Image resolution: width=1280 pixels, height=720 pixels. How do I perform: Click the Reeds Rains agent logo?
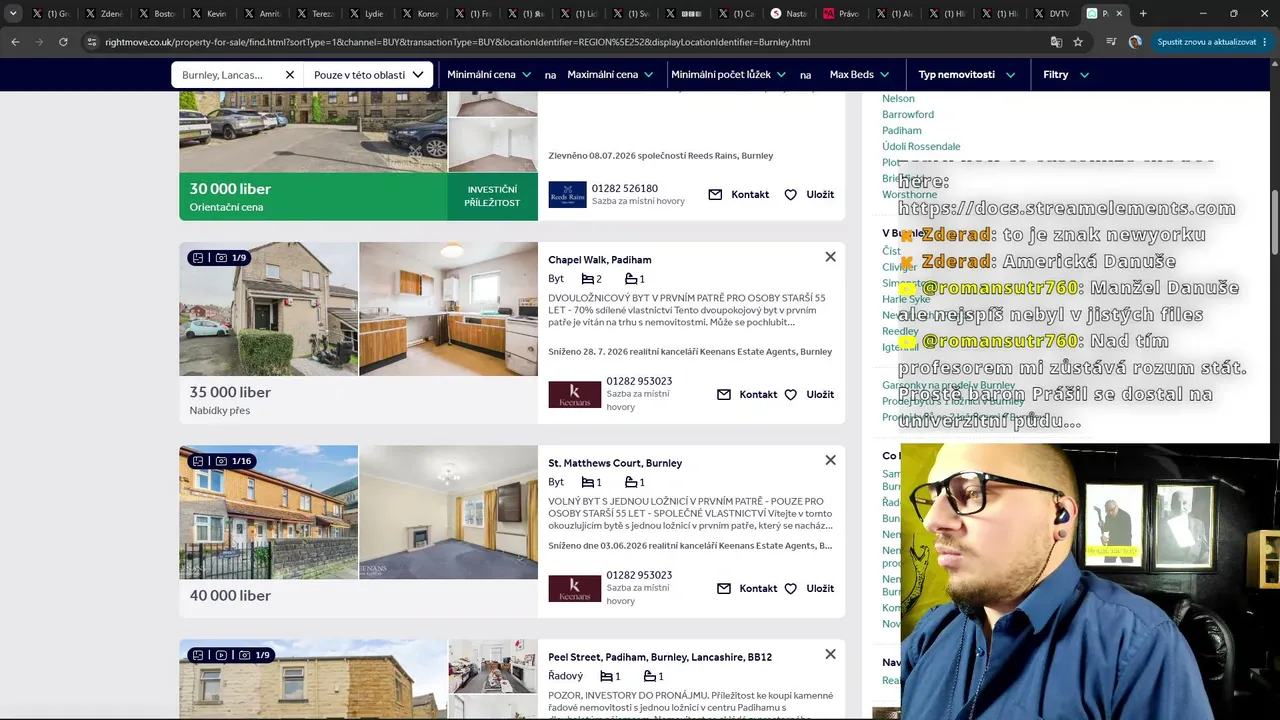(567, 195)
